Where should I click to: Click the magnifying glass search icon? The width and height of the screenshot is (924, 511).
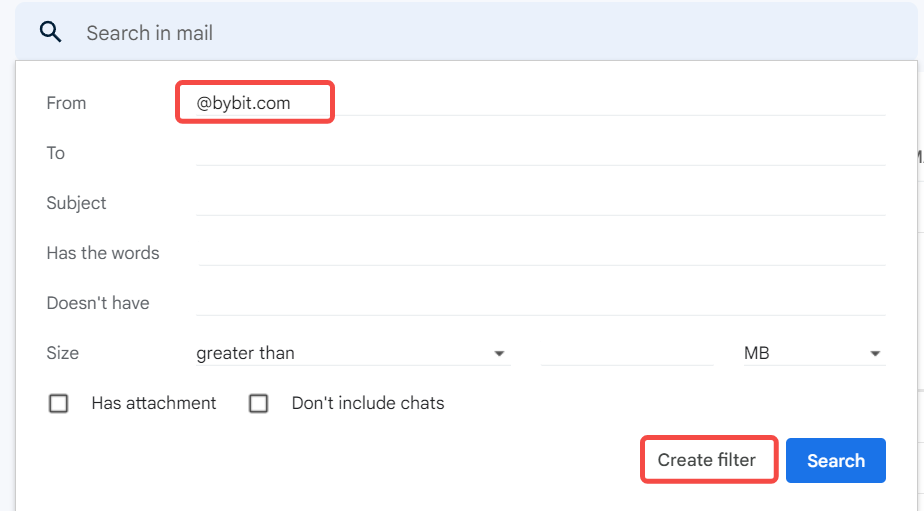click(x=51, y=32)
